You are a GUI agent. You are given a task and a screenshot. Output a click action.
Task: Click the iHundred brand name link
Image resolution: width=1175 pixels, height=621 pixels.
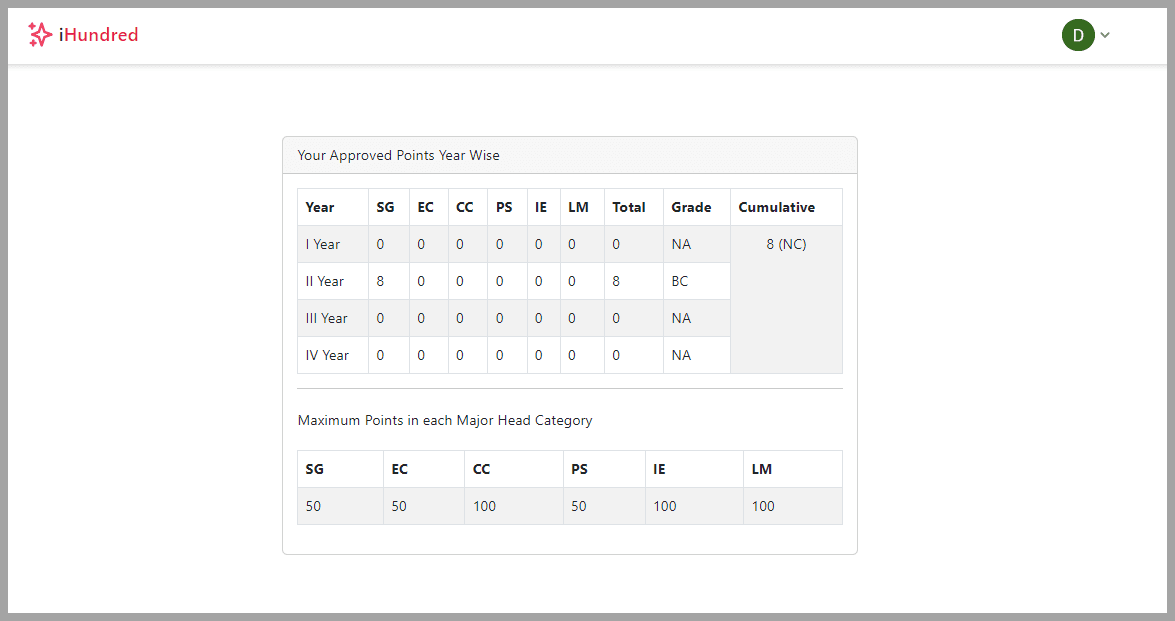98,34
